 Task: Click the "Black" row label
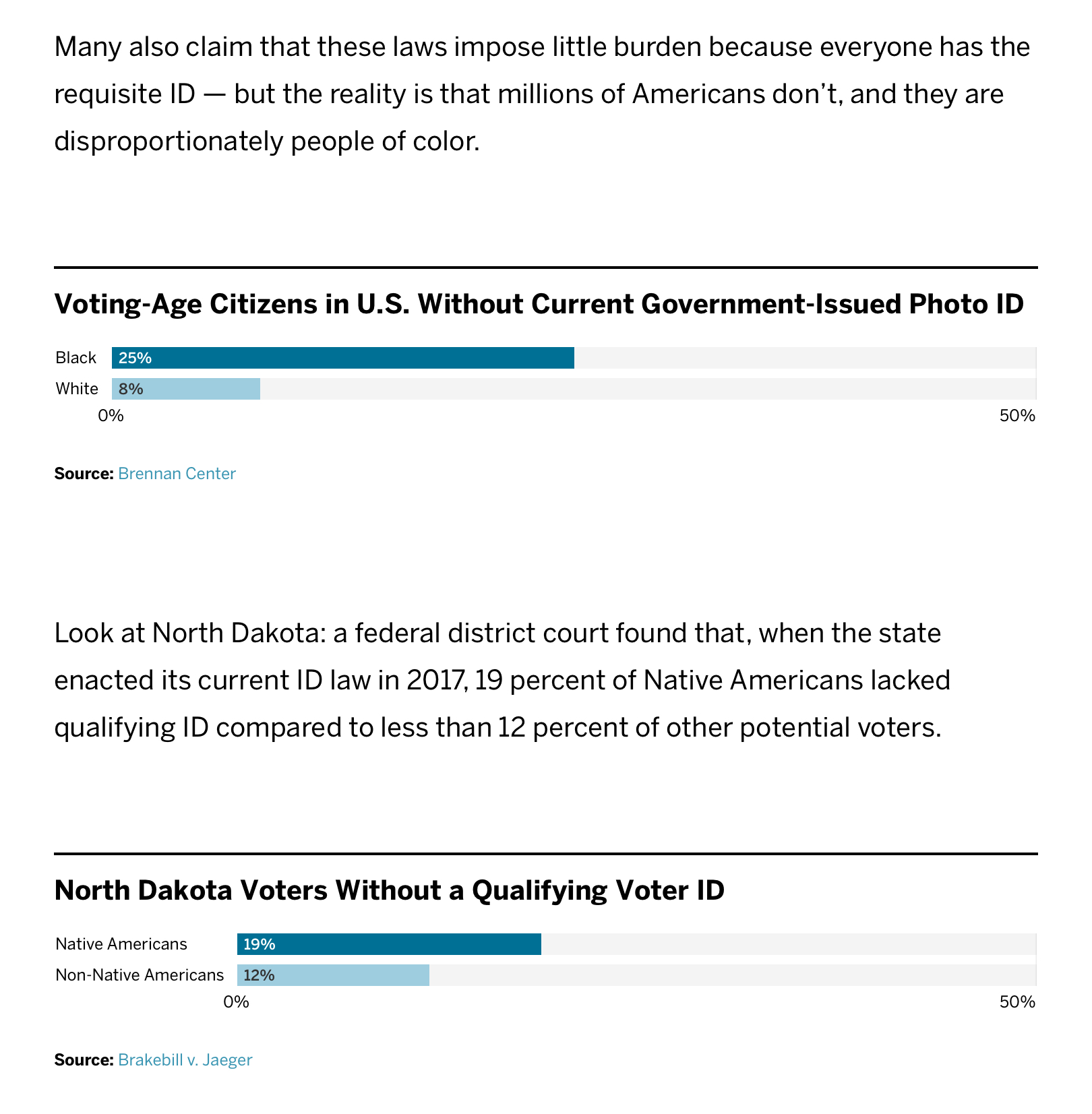[75, 358]
